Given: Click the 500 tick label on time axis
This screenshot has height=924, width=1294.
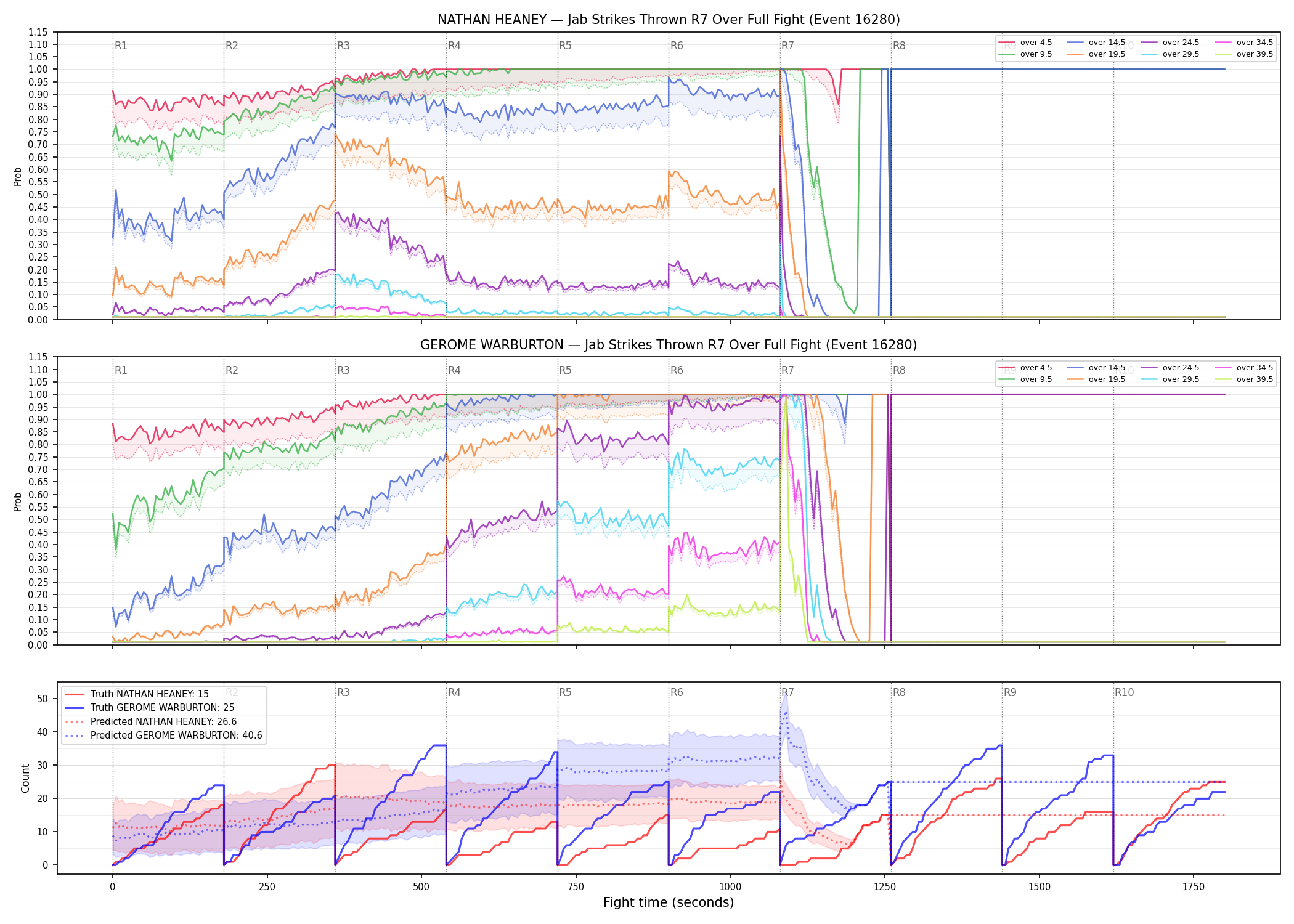Looking at the screenshot, I should (x=421, y=887).
